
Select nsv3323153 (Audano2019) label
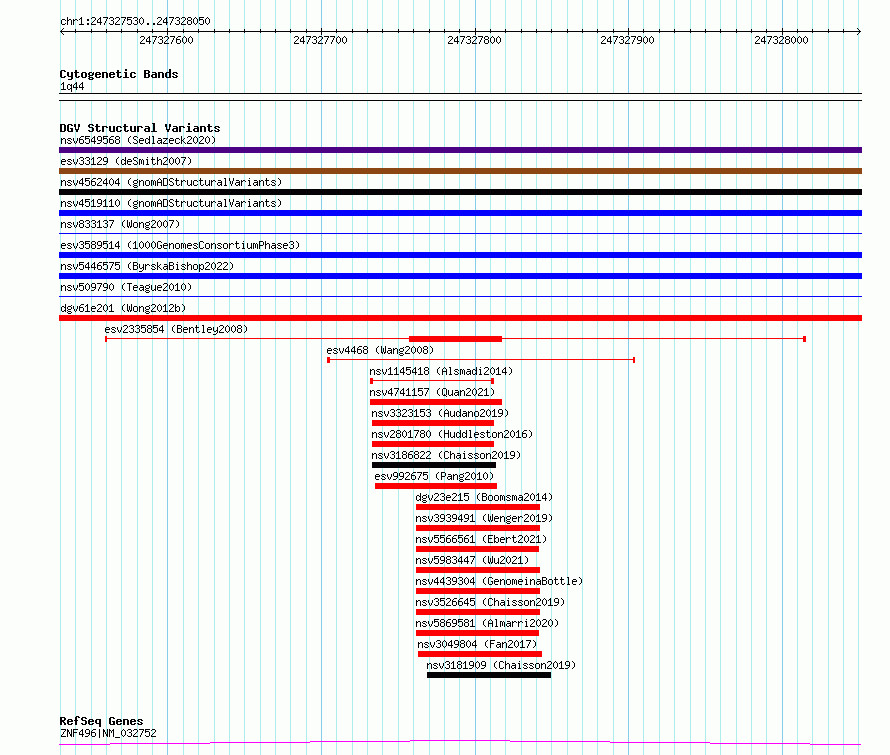pyautogui.click(x=440, y=413)
